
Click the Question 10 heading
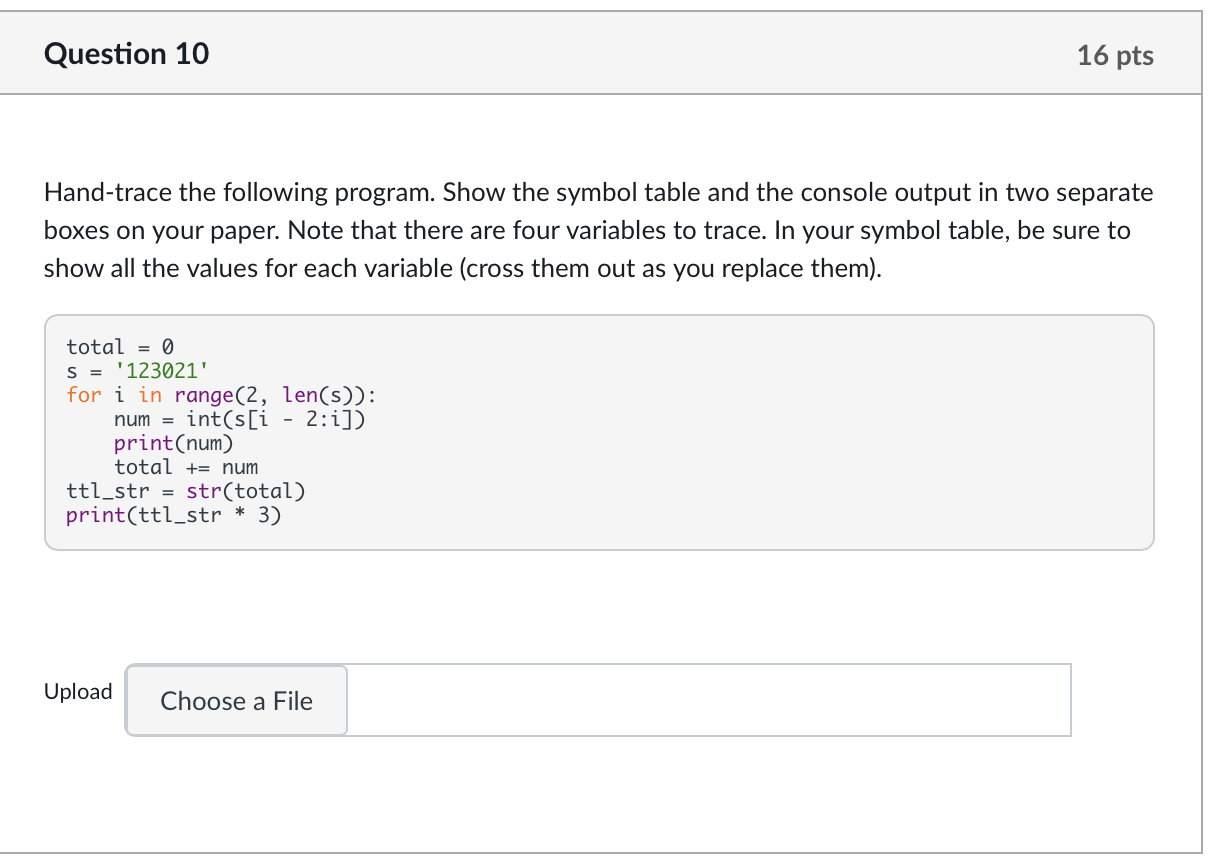(x=127, y=53)
